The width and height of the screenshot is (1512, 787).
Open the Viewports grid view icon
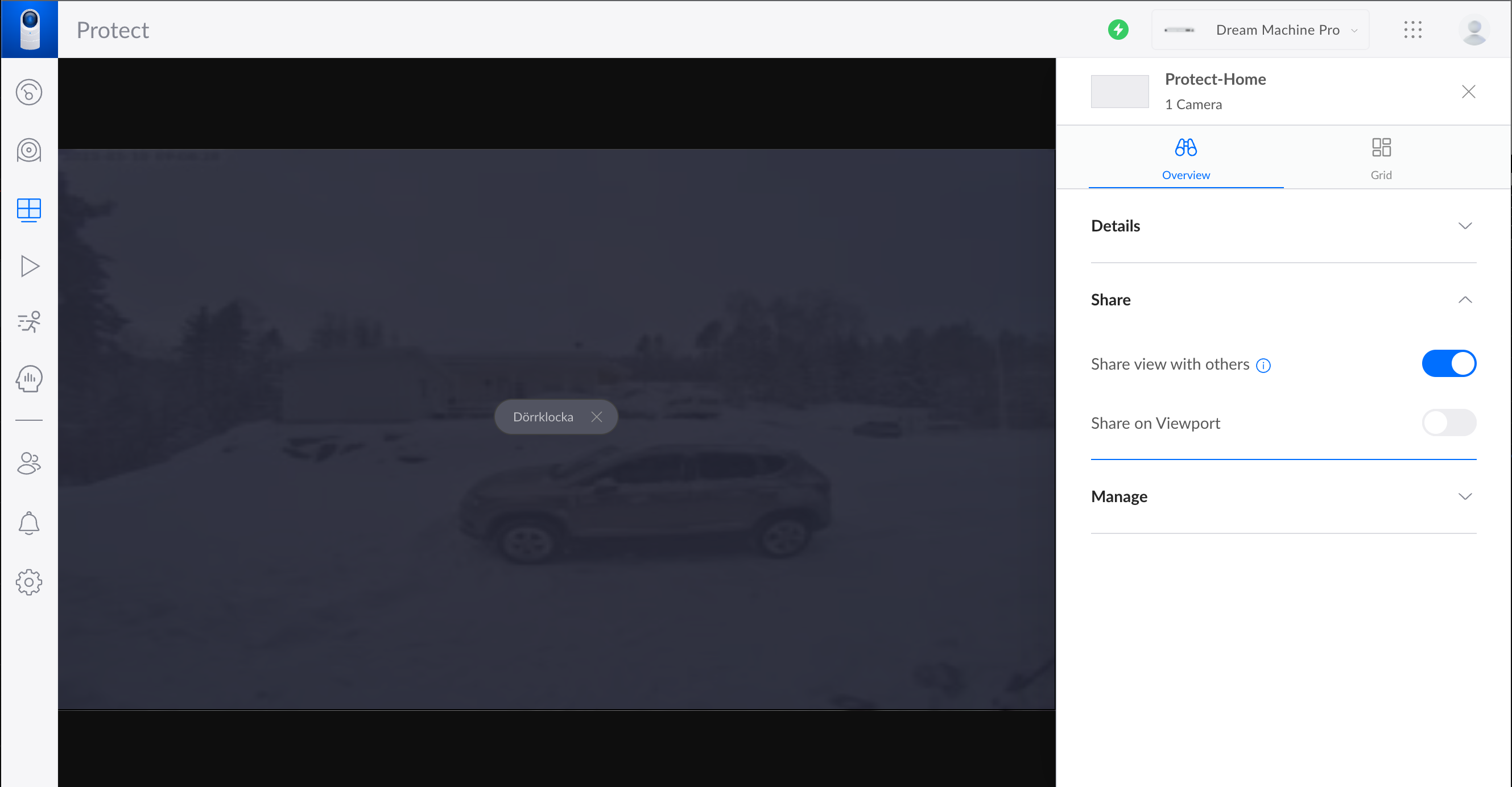tap(29, 209)
